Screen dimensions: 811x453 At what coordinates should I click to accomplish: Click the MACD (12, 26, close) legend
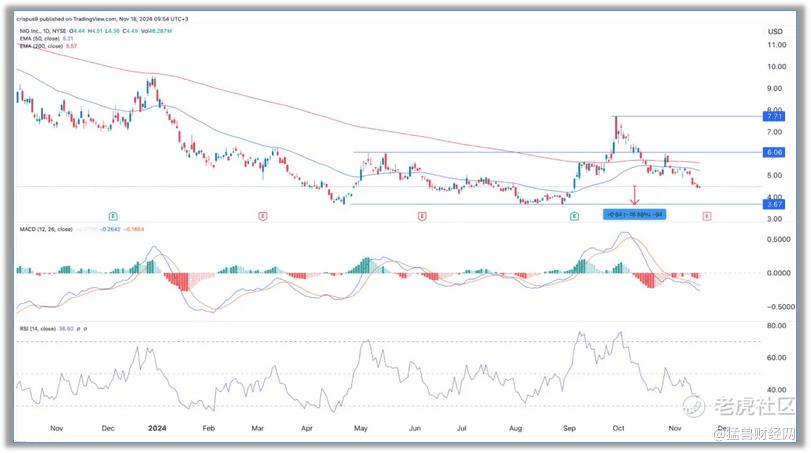(46, 229)
